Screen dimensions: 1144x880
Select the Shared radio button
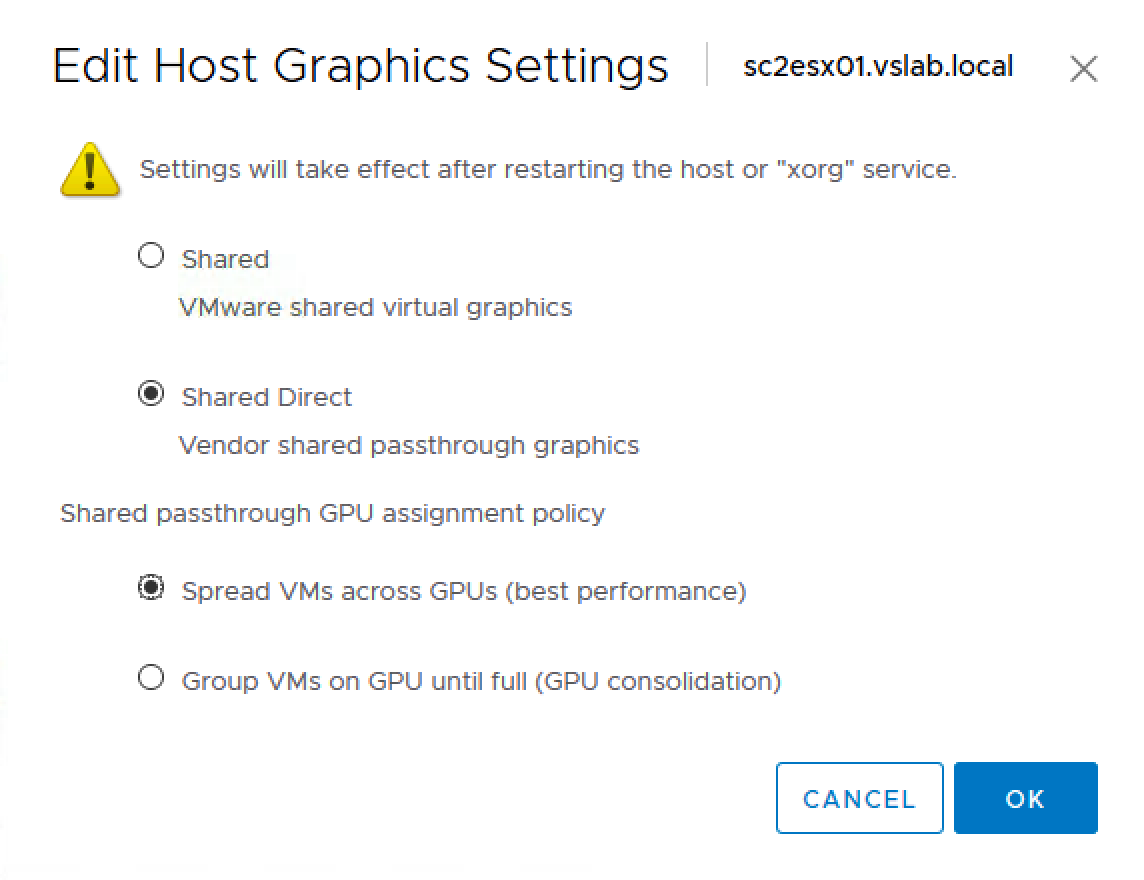[x=151, y=257]
